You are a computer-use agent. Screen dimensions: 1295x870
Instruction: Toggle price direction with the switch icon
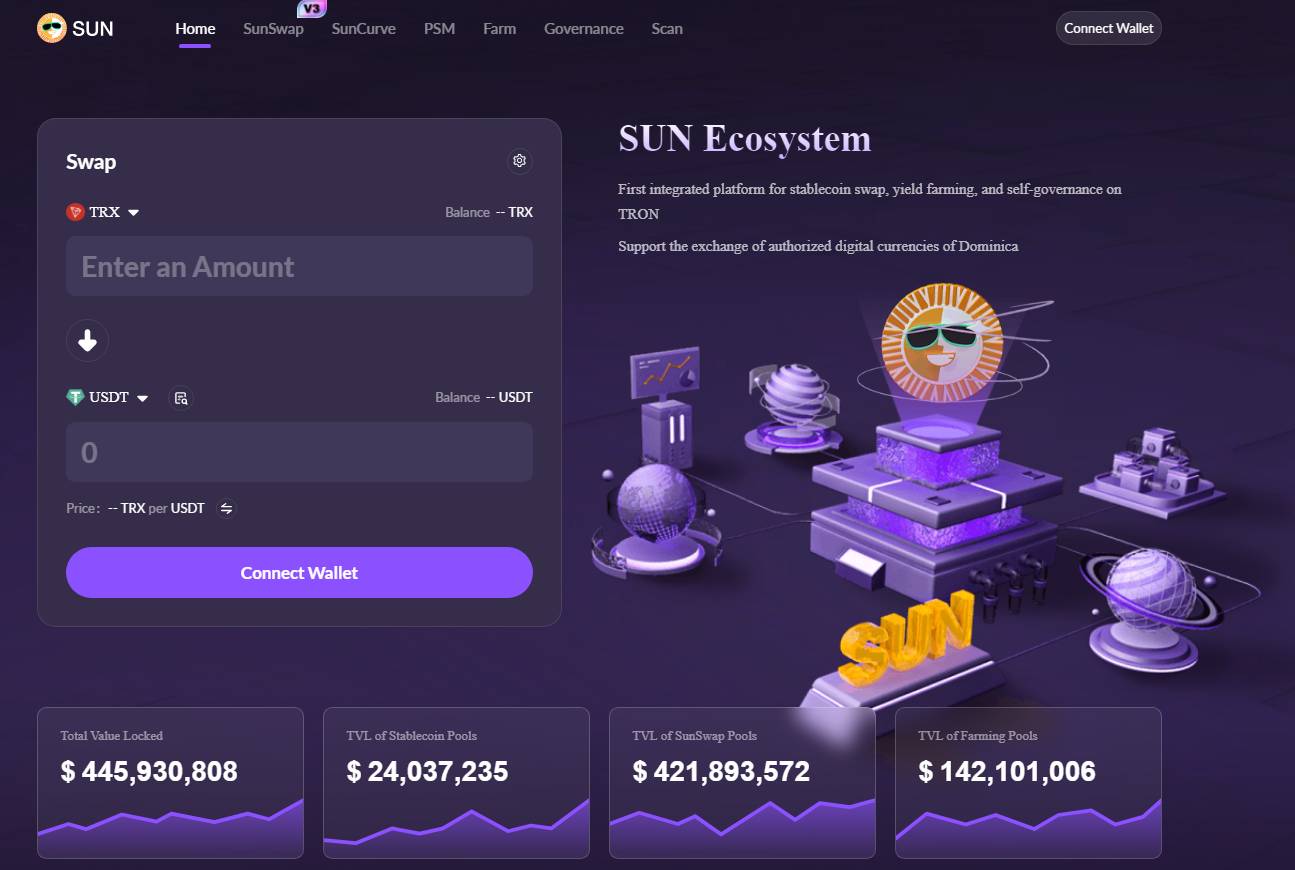click(226, 508)
